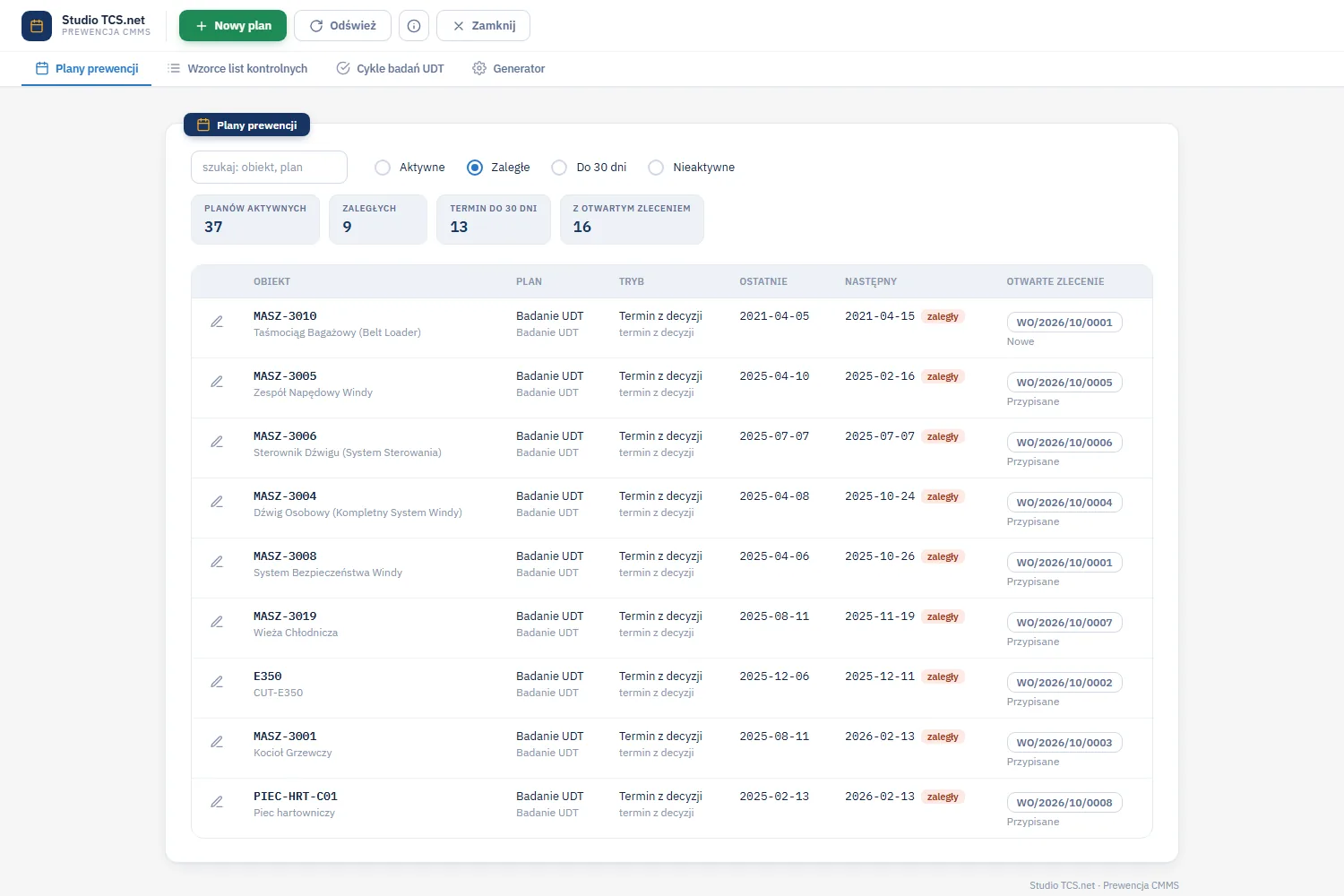Screen dimensions: 1344x896
Task: Select the Aktywne radio button
Action: click(x=383, y=168)
